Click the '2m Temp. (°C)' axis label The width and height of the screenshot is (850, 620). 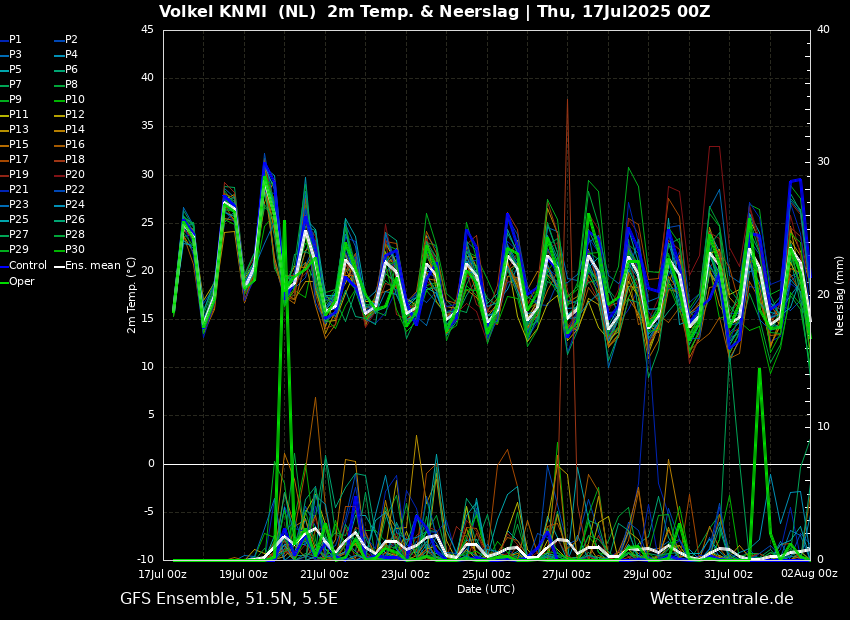pos(132,295)
